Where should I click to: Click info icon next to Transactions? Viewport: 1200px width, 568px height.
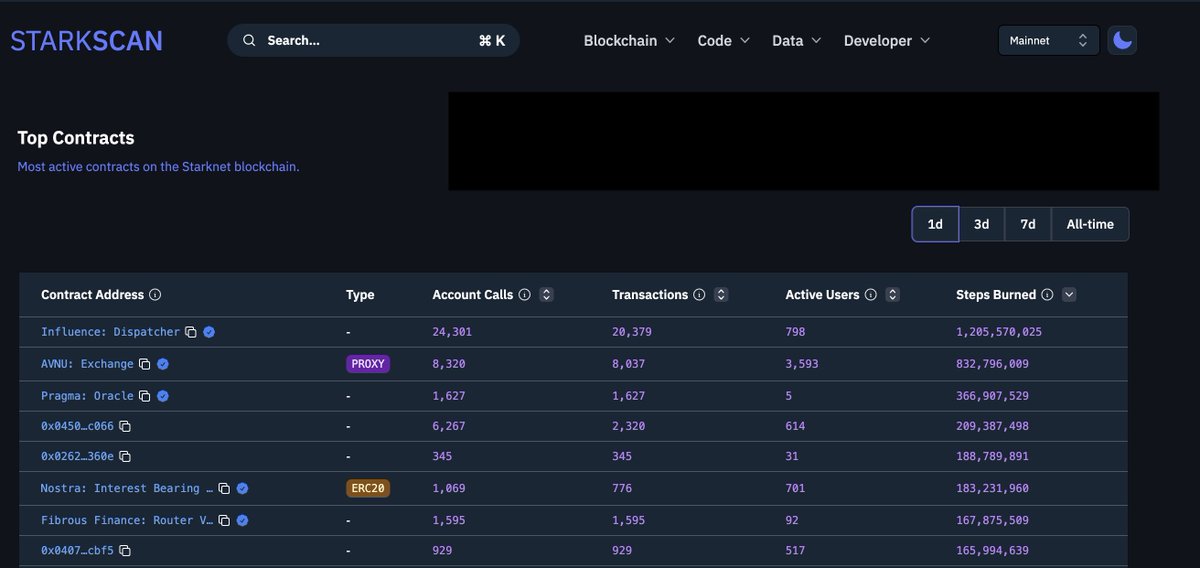[699, 295]
